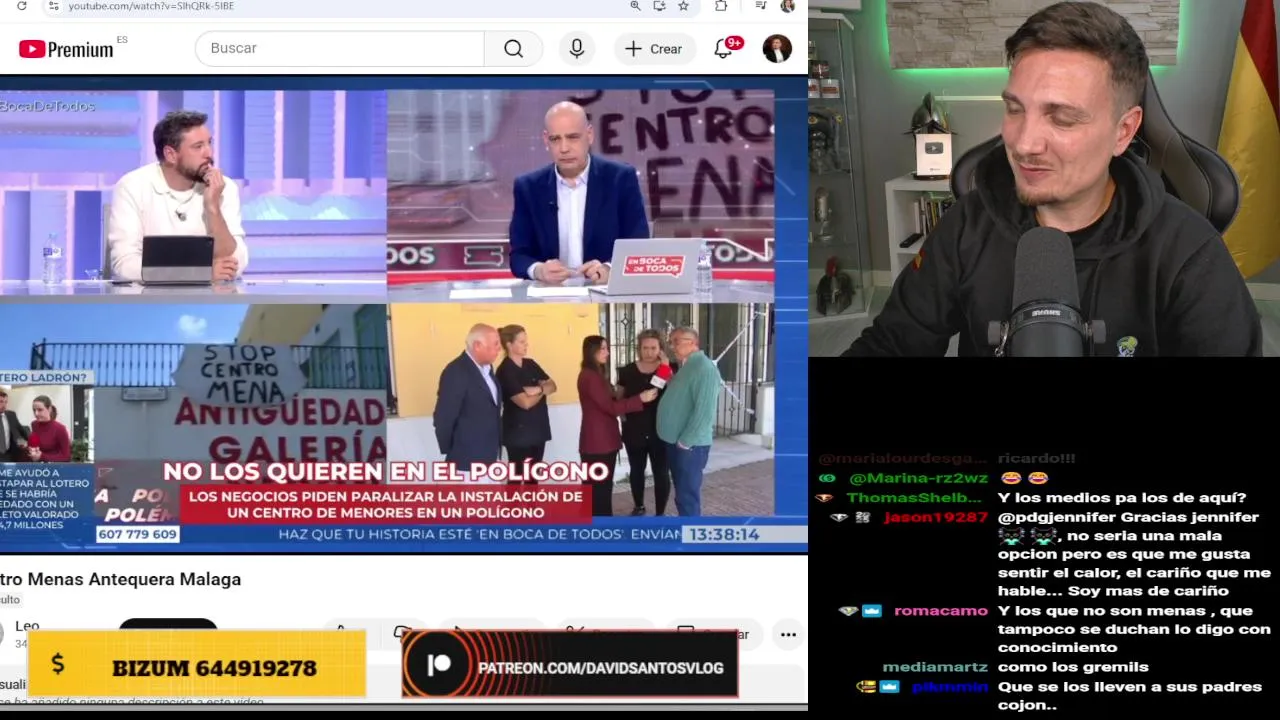
Task: Bookmark this page with the star icon
Action: 683,6
